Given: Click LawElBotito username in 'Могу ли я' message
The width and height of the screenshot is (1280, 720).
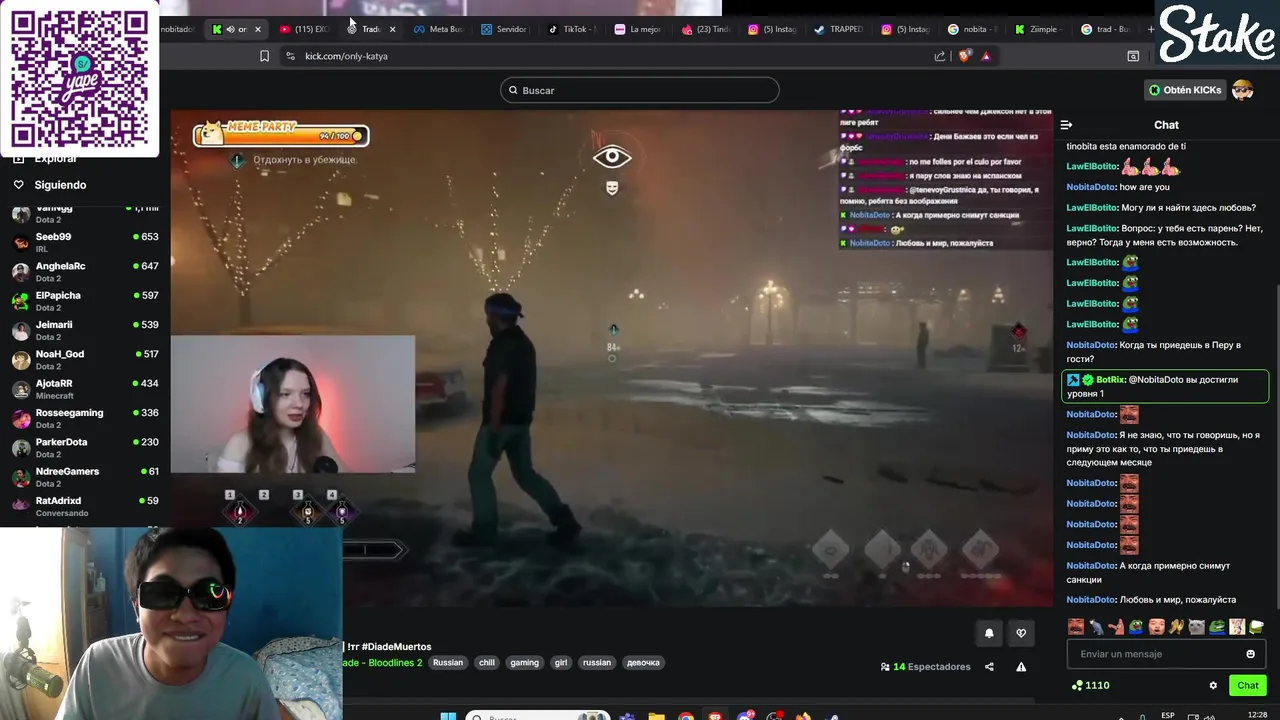Looking at the screenshot, I should coord(1091,208).
